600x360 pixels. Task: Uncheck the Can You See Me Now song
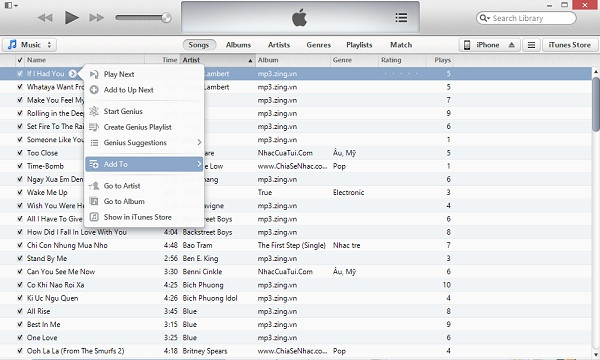pos(20,272)
